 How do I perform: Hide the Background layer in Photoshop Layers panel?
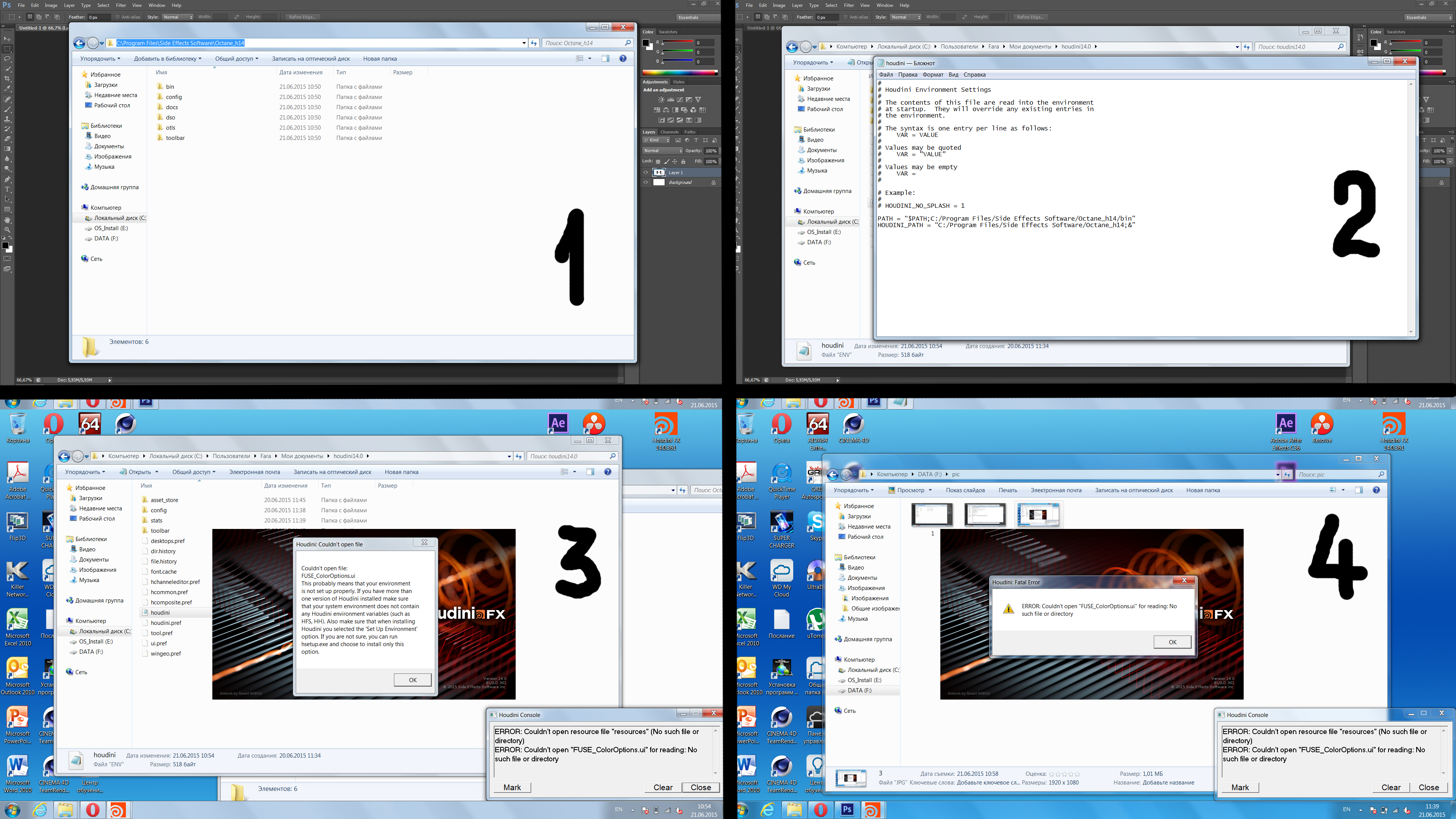(x=646, y=182)
